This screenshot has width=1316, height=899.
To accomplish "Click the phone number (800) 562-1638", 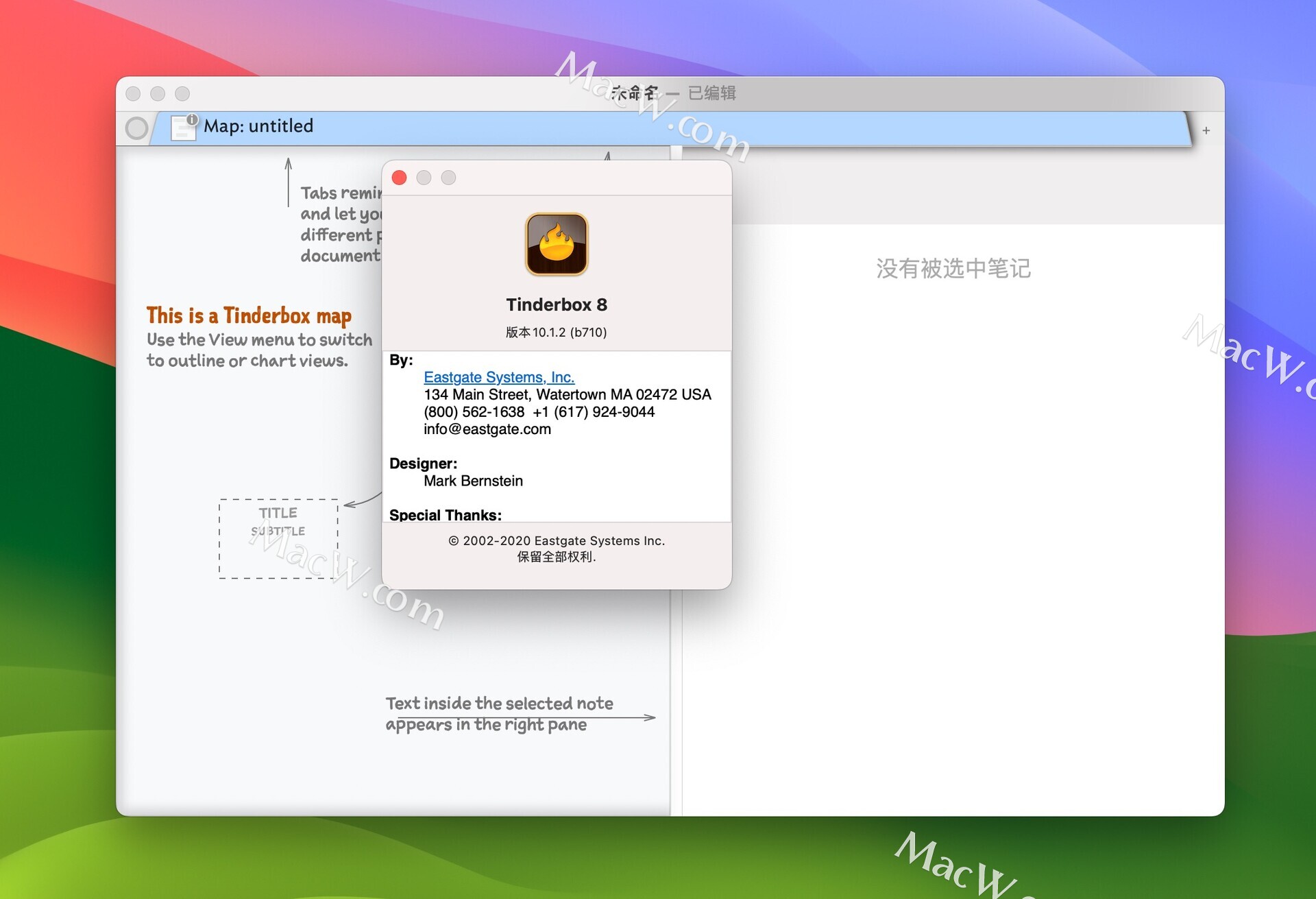I will pyautogui.click(x=474, y=412).
